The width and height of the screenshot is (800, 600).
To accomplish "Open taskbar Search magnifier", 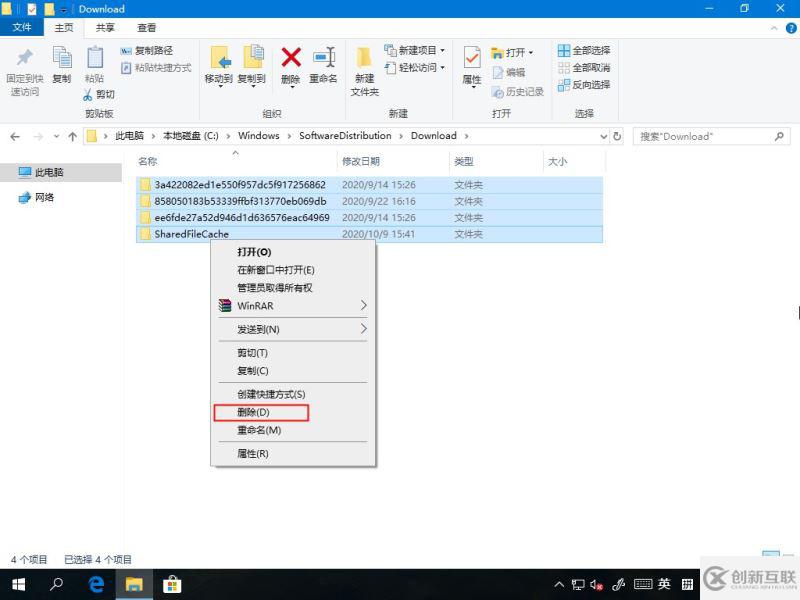I will point(57,584).
